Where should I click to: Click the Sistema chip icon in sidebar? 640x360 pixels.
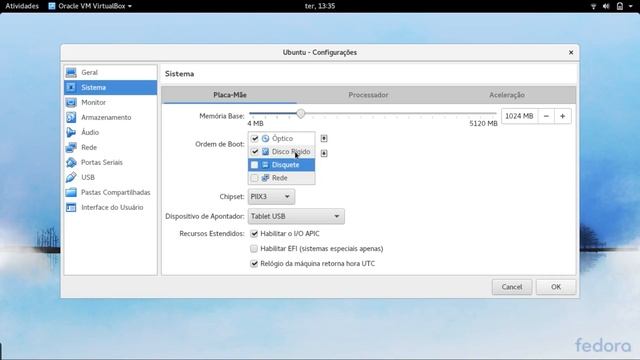[x=71, y=87]
